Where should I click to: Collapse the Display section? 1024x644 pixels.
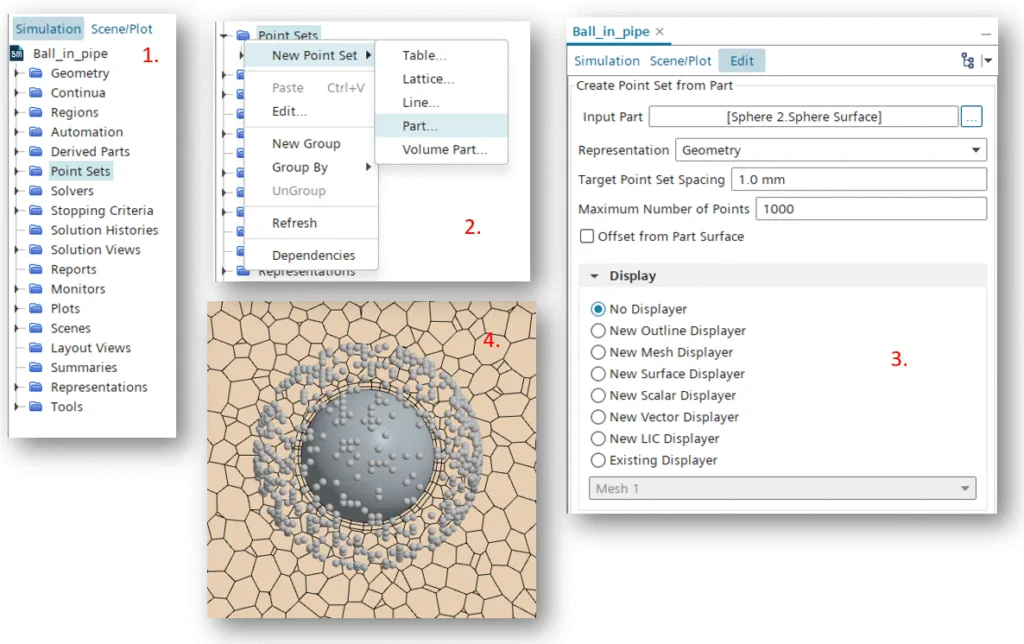[594, 276]
